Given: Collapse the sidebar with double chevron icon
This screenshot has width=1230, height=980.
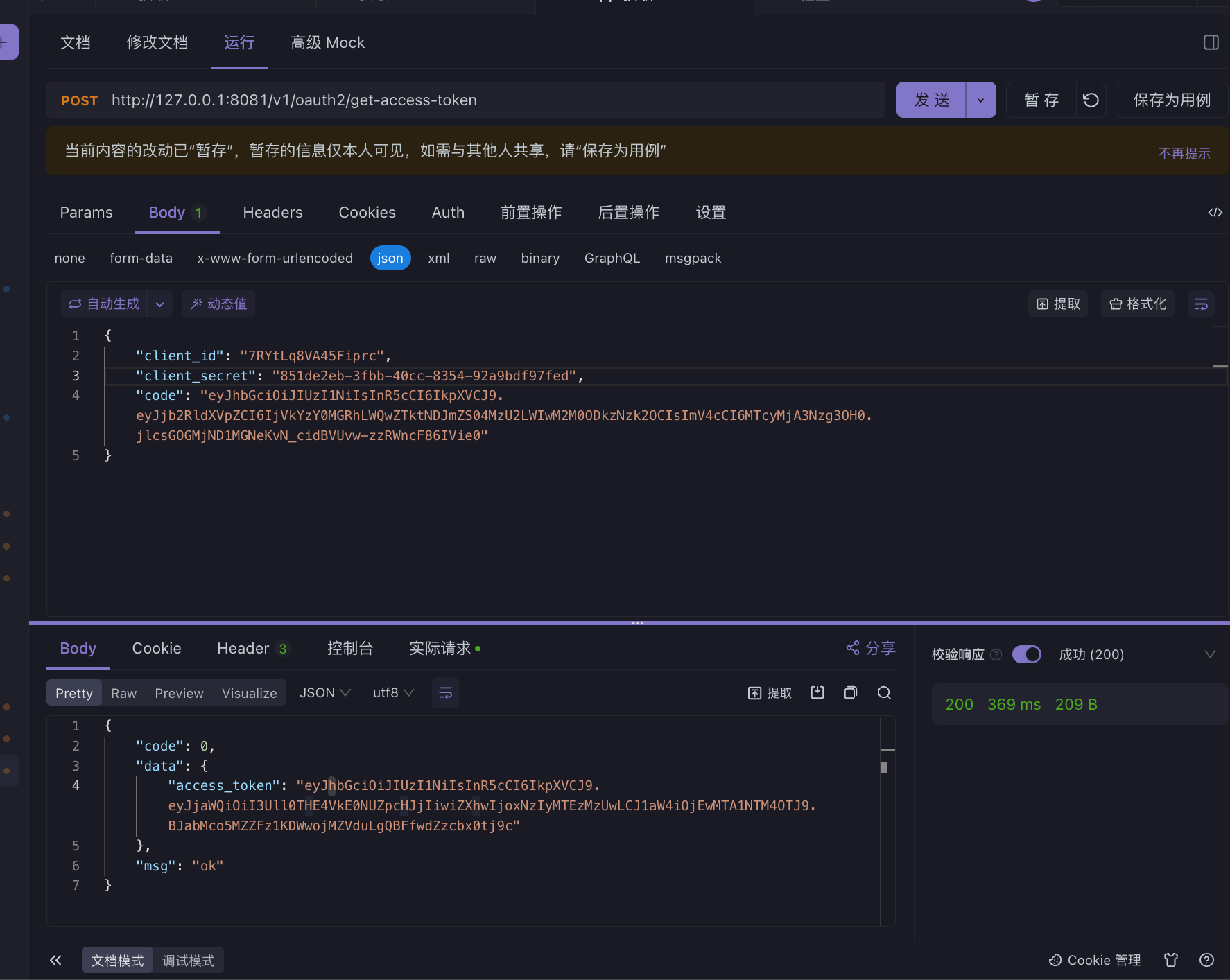Looking at the screenshot, I should [55, 960].
